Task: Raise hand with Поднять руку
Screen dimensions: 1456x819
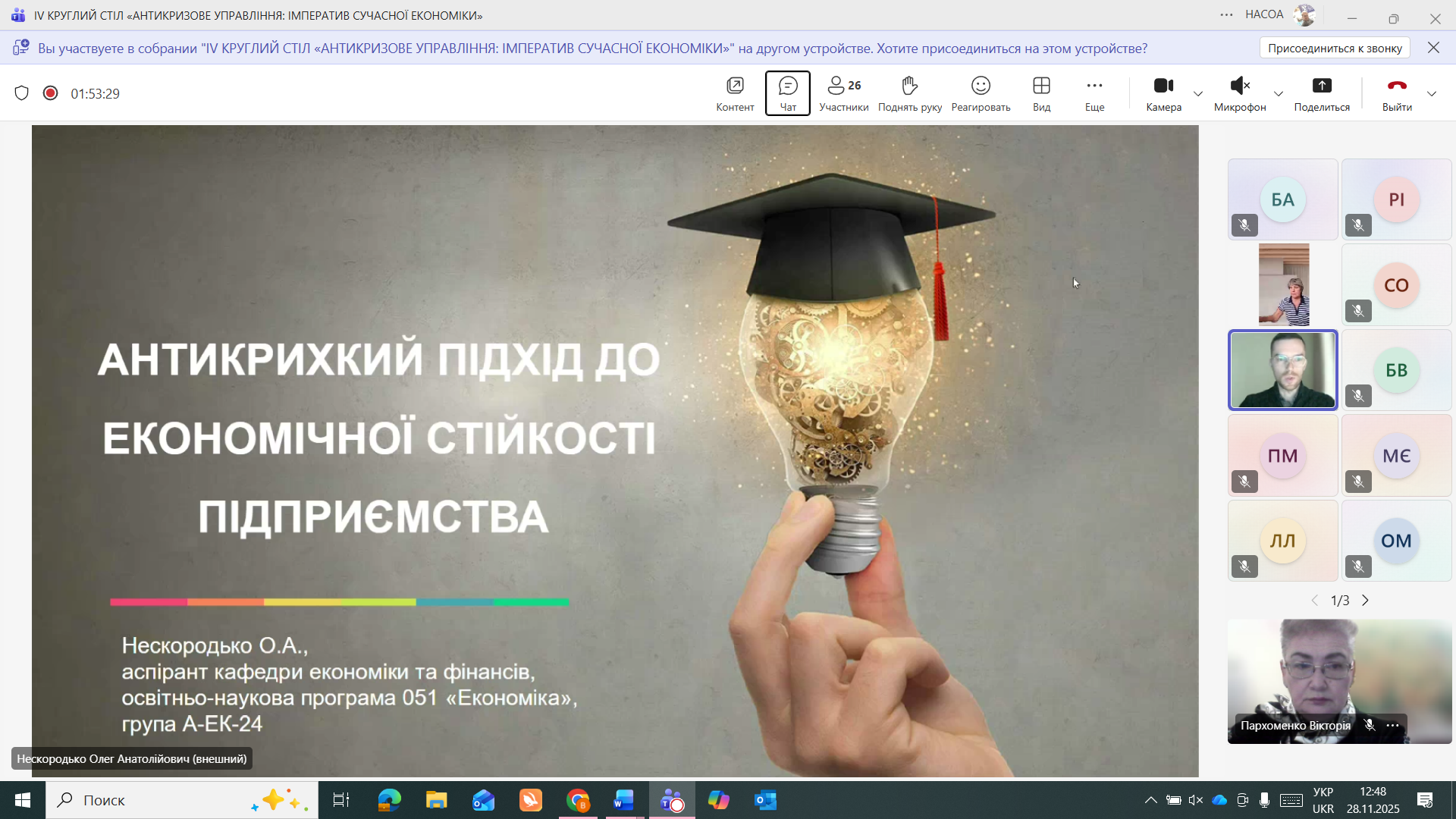Action: (x=909, y=93)
